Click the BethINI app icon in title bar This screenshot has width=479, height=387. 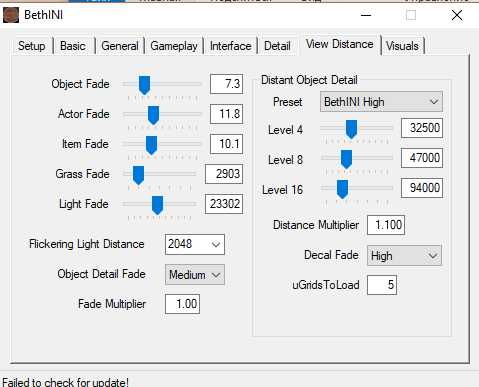11,15
